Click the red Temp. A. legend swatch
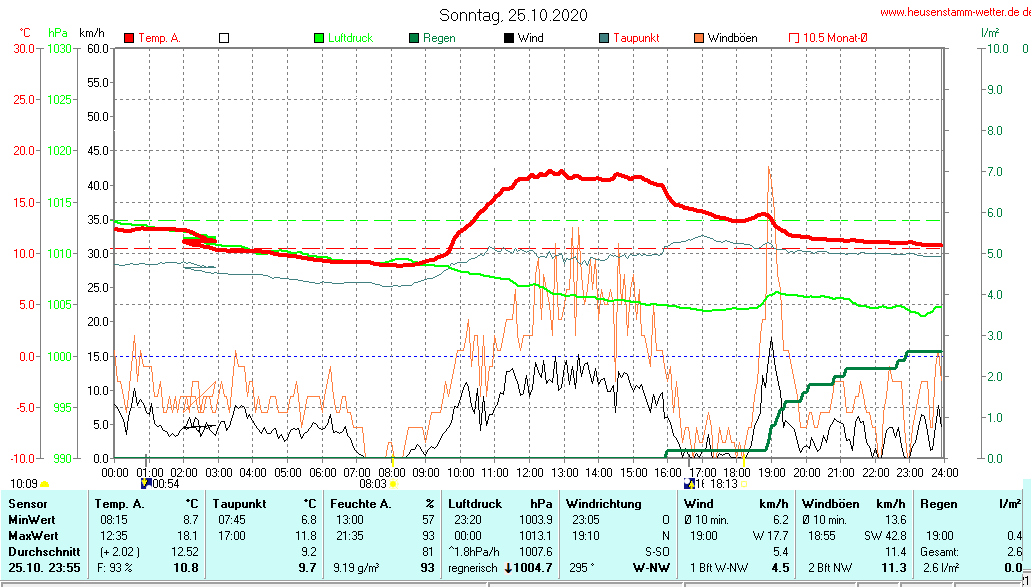Viewport: 1034px width, 587px height. pyautogui.click(x=129, y=38)
